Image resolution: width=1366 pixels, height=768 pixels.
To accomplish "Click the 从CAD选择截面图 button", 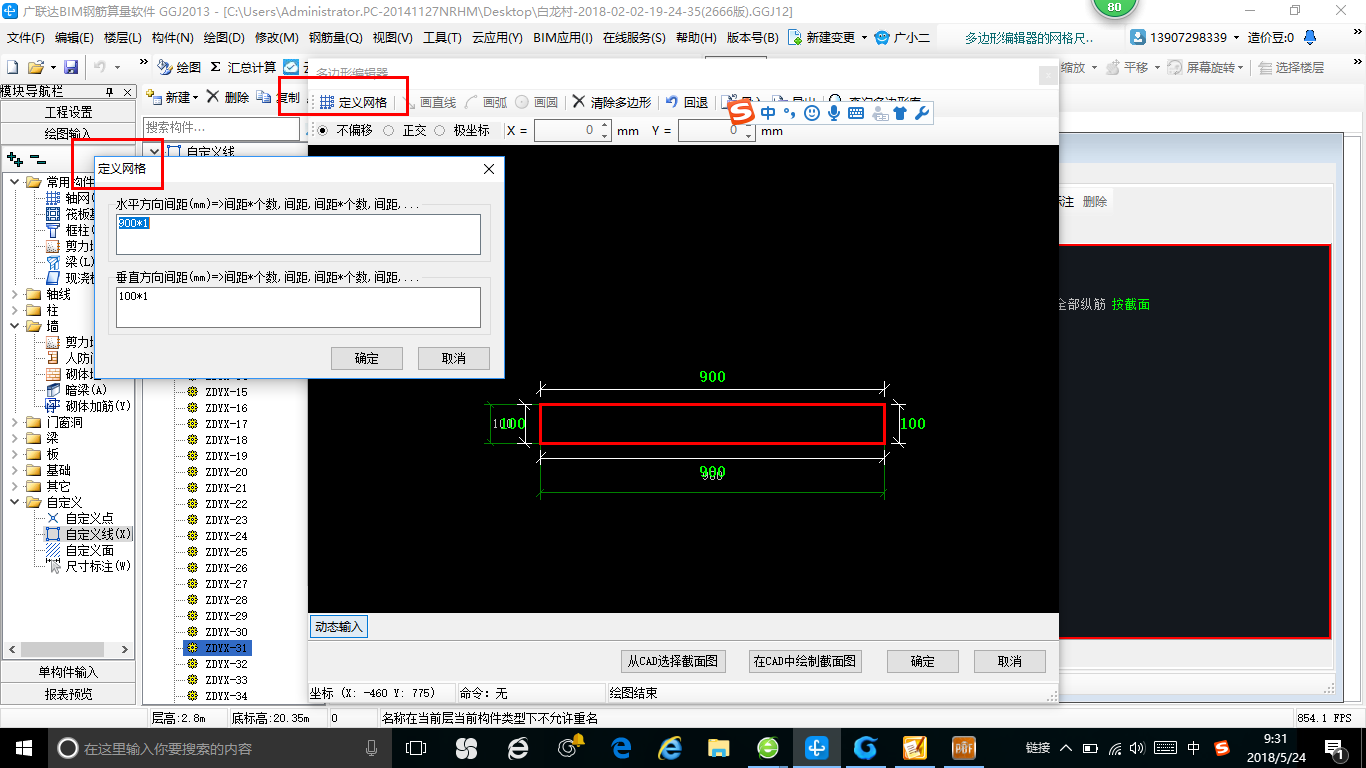I will click(672, 661).
